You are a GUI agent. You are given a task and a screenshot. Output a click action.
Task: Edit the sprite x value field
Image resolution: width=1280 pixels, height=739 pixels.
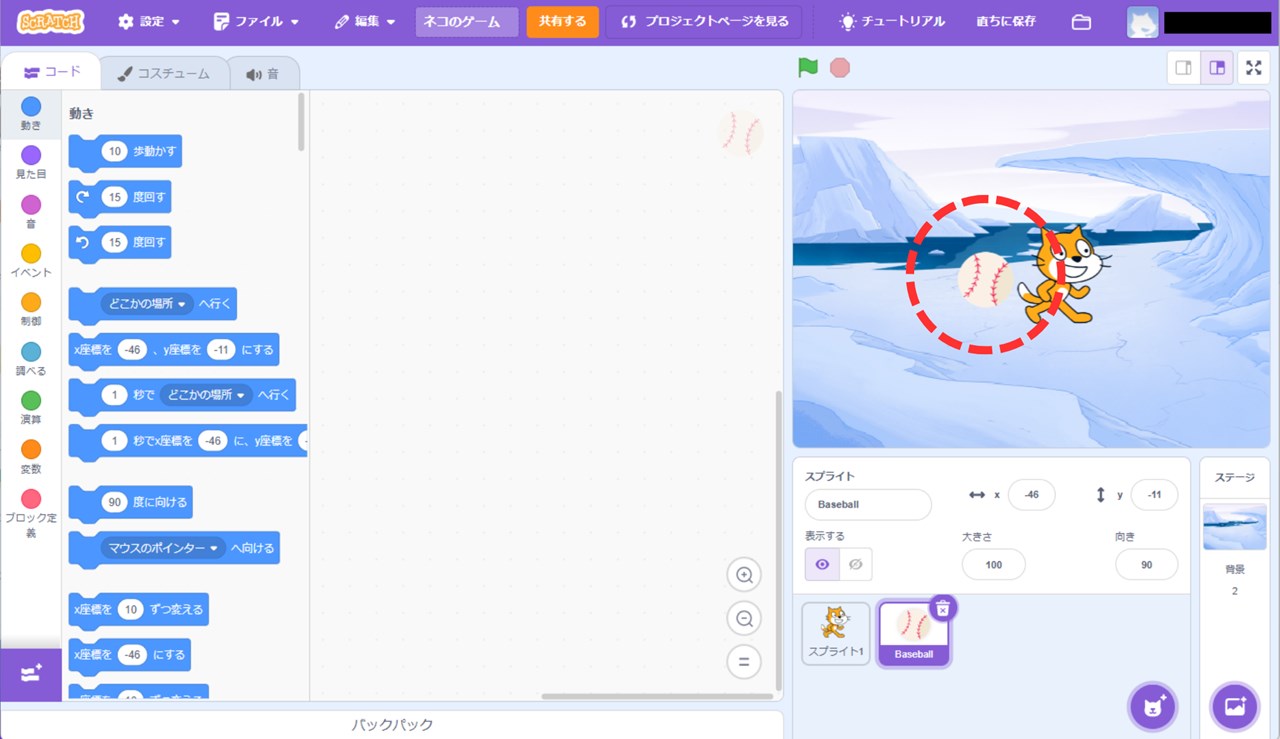click(1031, 495)
